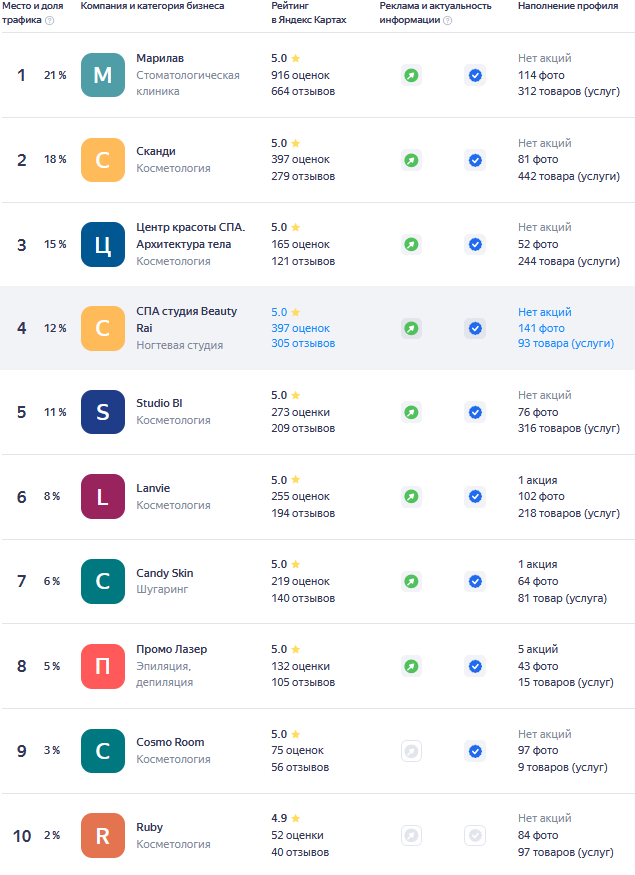Click the company name 'Ruby'

150,827
